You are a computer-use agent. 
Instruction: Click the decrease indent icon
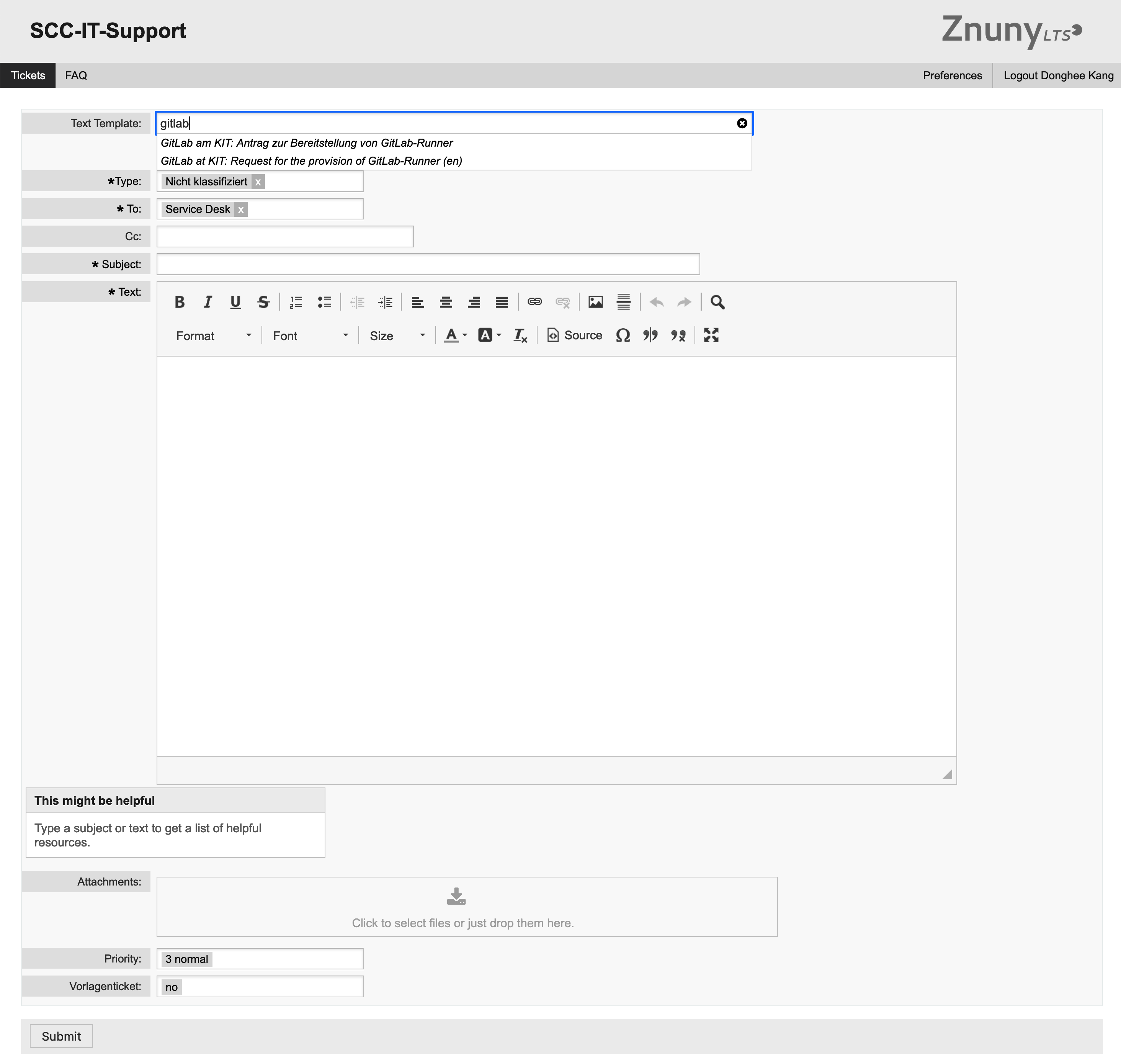357,302
